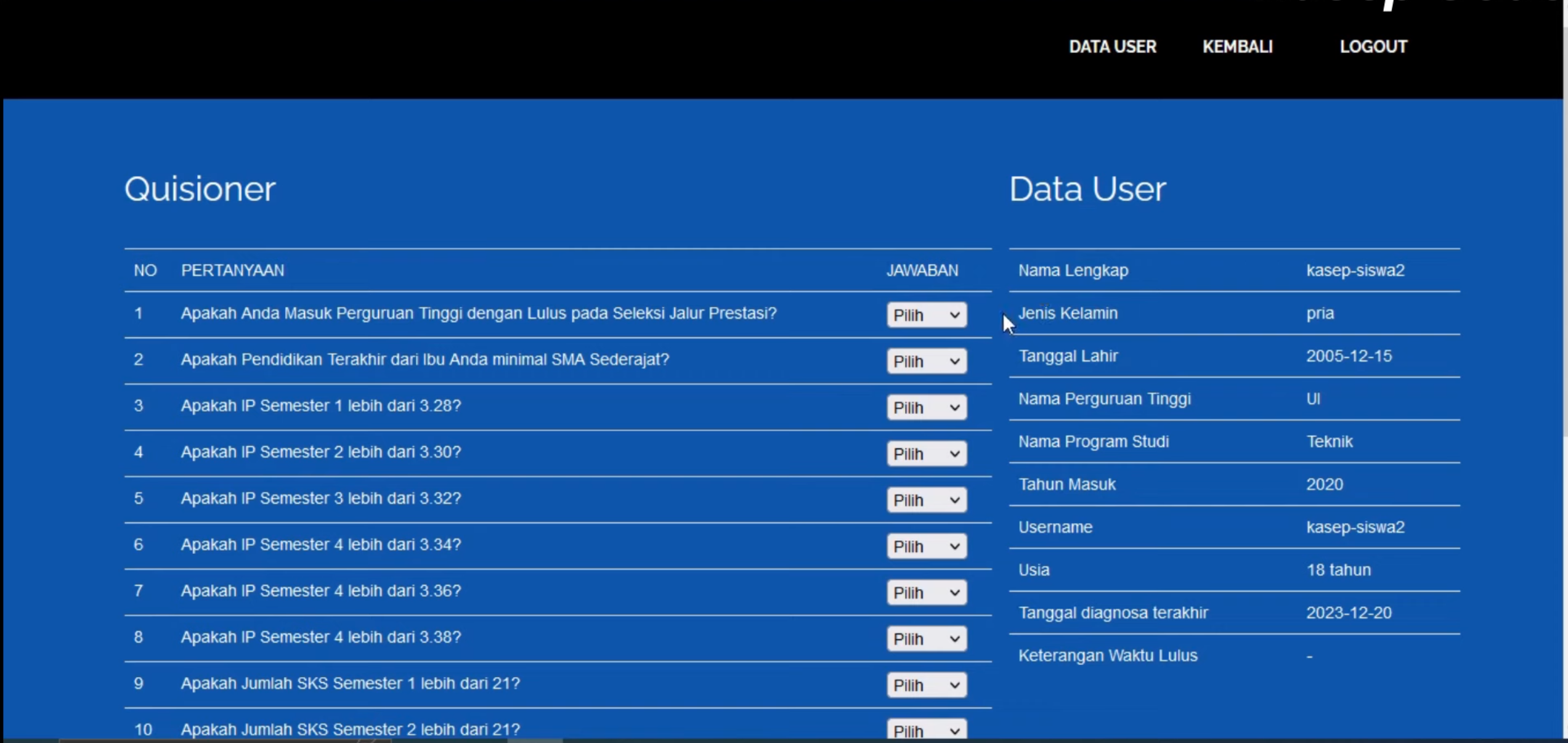Open Pilih dropdown for question 7 (3.36)

(x=927, y=592)
